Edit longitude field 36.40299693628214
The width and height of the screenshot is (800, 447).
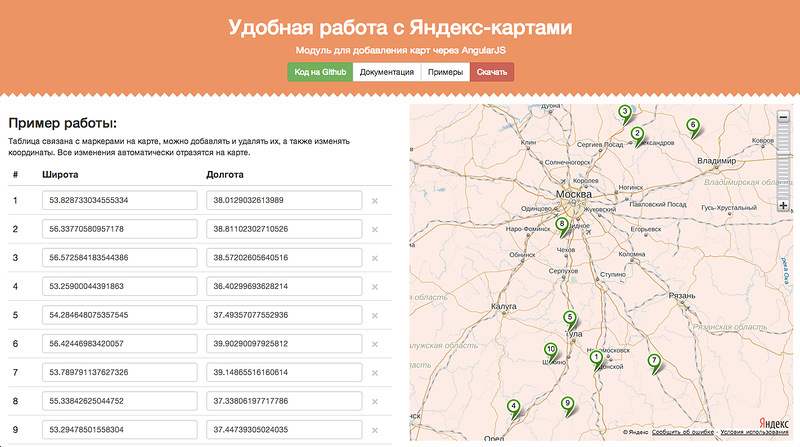tap(284, 286)
